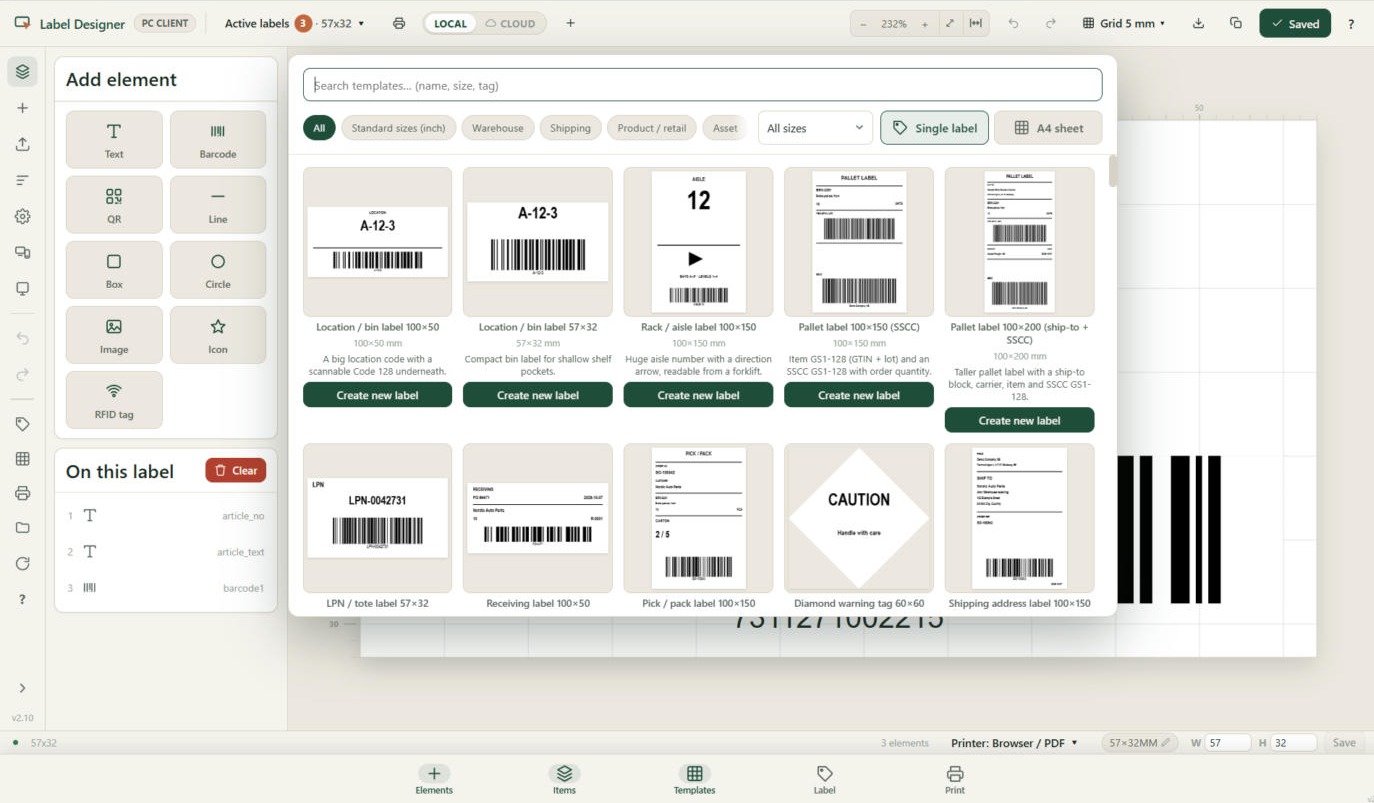Image resolution: width=1374 pixels, height=803 pixels.
Task: Add a Barcode element
Action: click(x=218, y=139)
